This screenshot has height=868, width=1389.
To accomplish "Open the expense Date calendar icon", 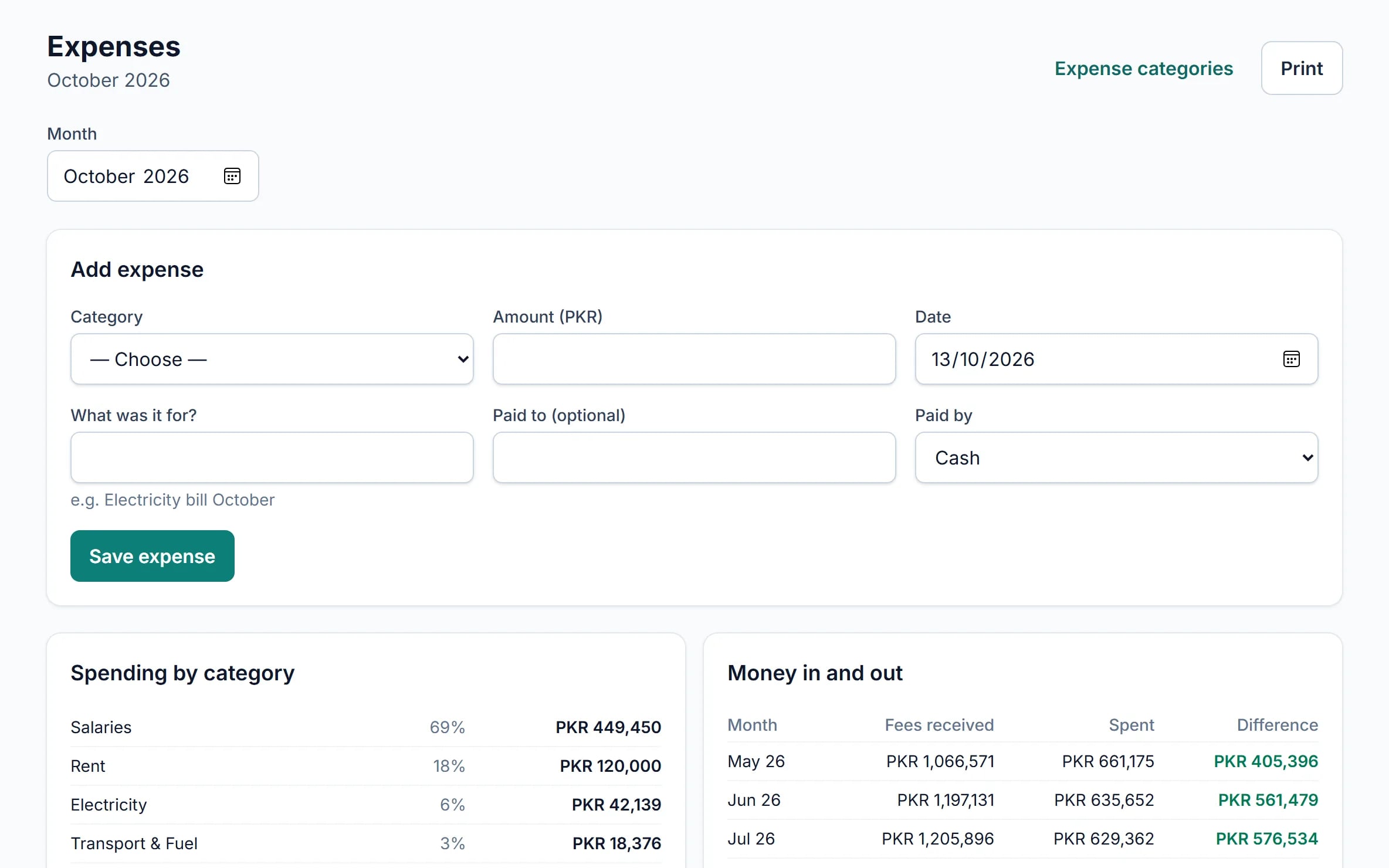I will click(x=1291, y=359).
